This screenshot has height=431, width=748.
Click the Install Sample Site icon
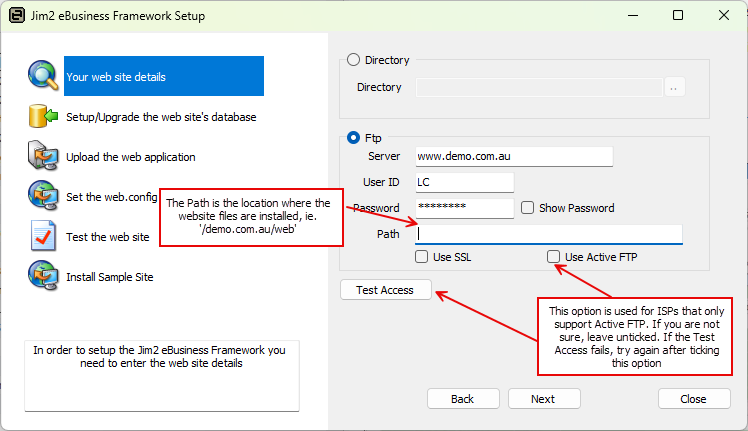(44, 275)
